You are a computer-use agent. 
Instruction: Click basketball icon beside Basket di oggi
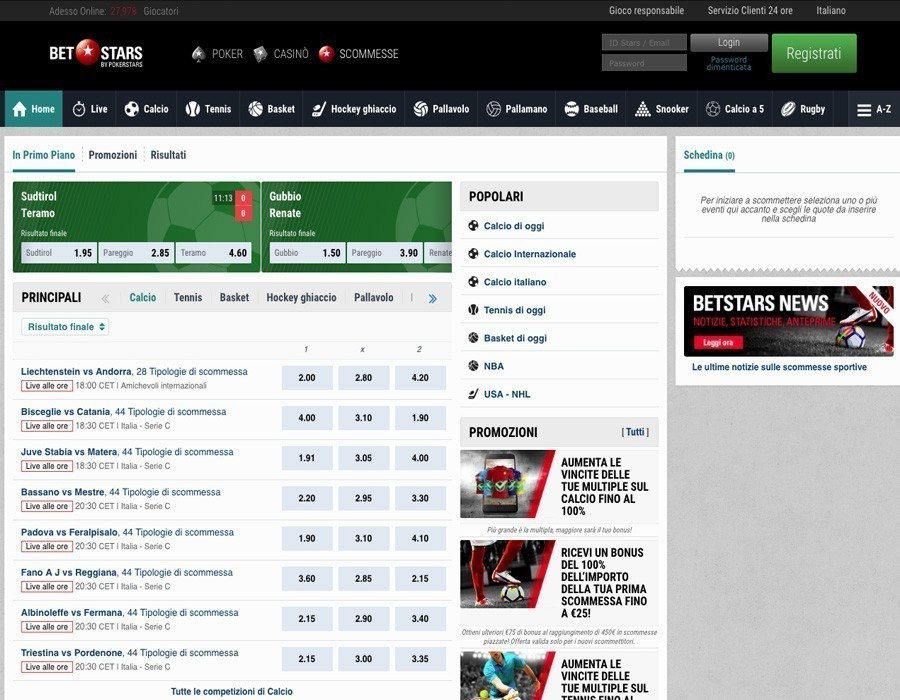tap(473, 338)
